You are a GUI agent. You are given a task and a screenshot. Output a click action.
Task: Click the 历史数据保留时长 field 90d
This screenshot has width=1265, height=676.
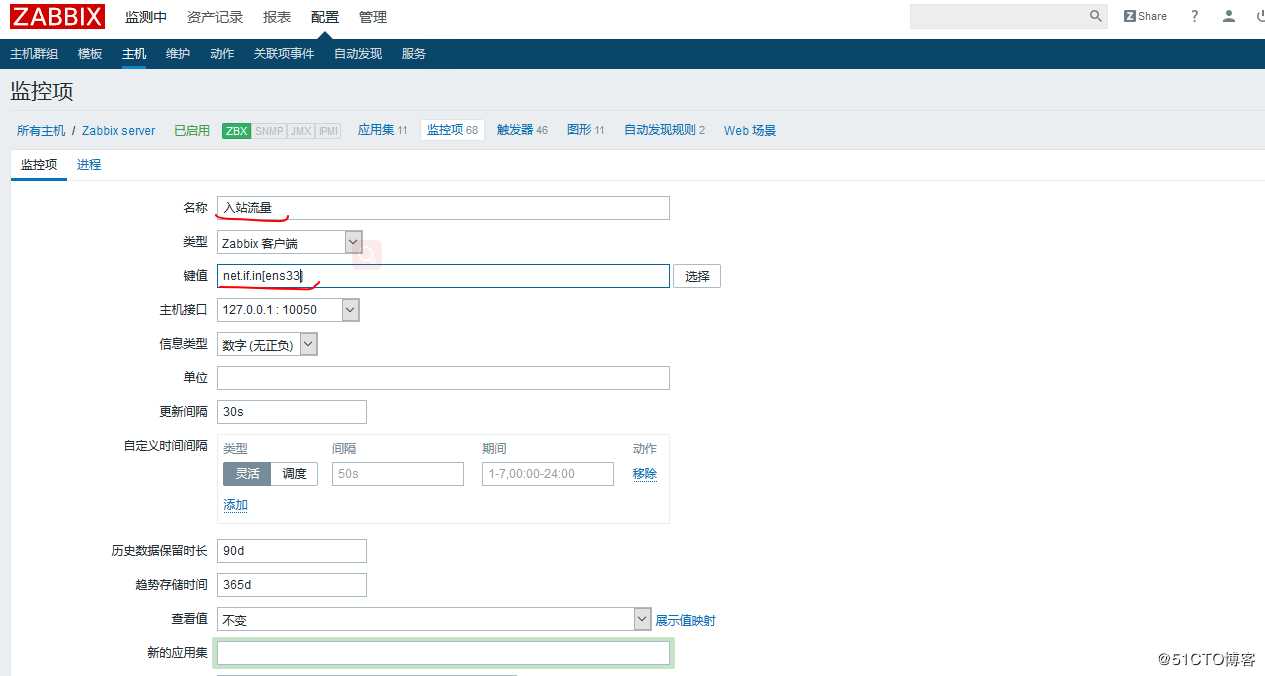[x=292, y=551]
